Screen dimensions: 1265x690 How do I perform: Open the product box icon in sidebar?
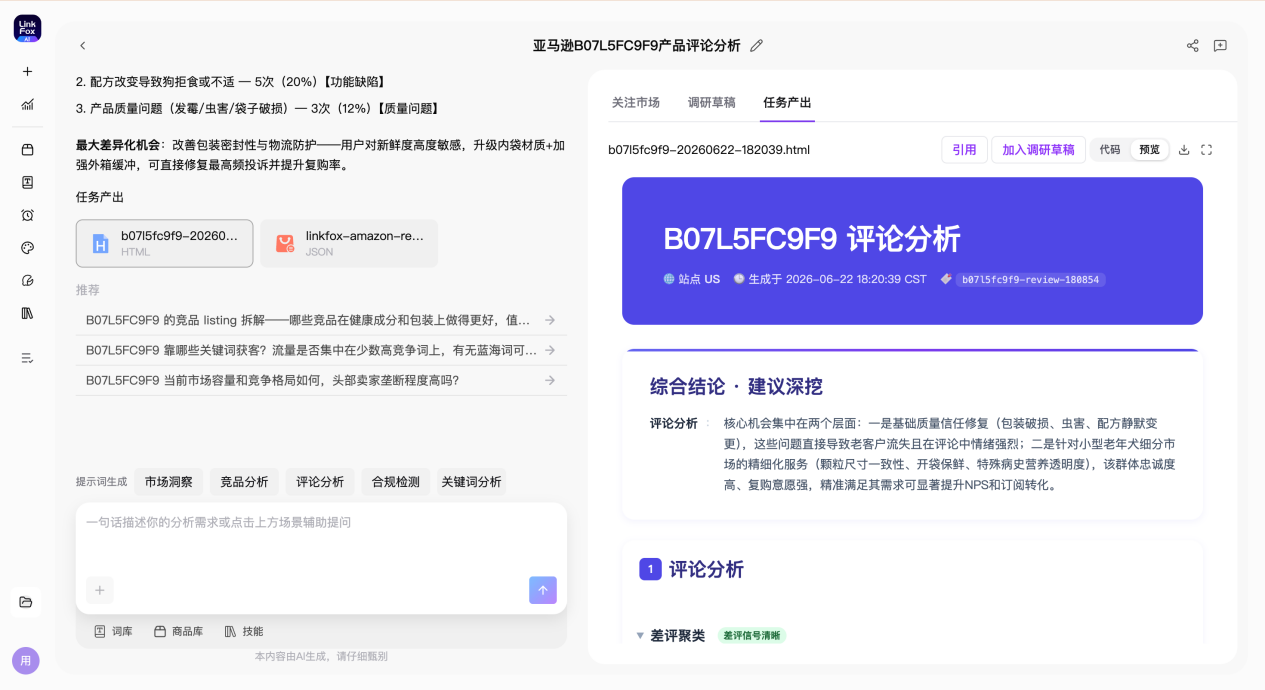27,150
